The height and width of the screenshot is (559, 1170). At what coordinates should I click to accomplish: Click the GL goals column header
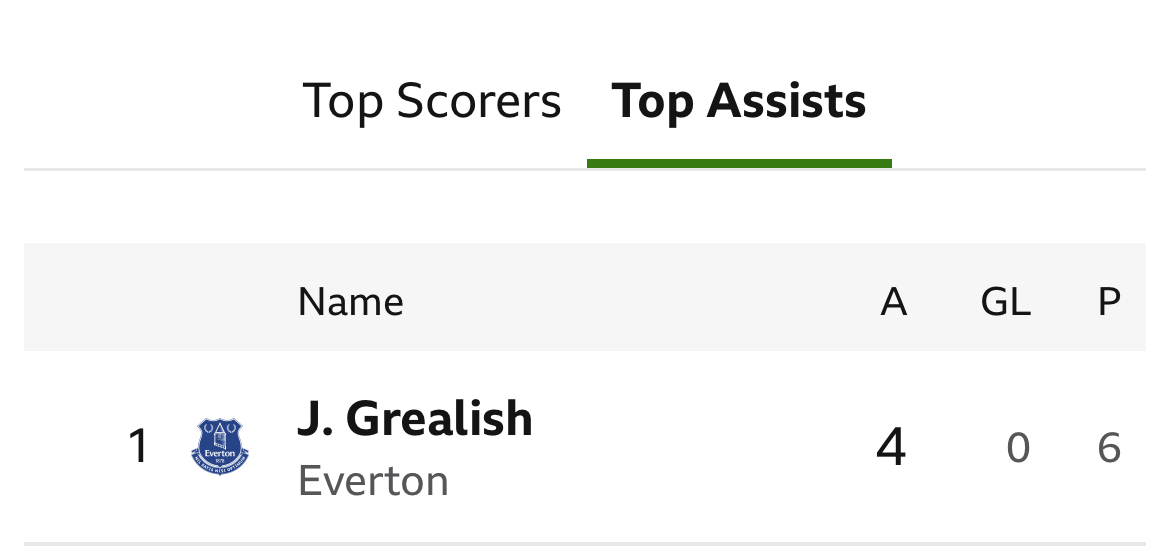(1005, 301)
